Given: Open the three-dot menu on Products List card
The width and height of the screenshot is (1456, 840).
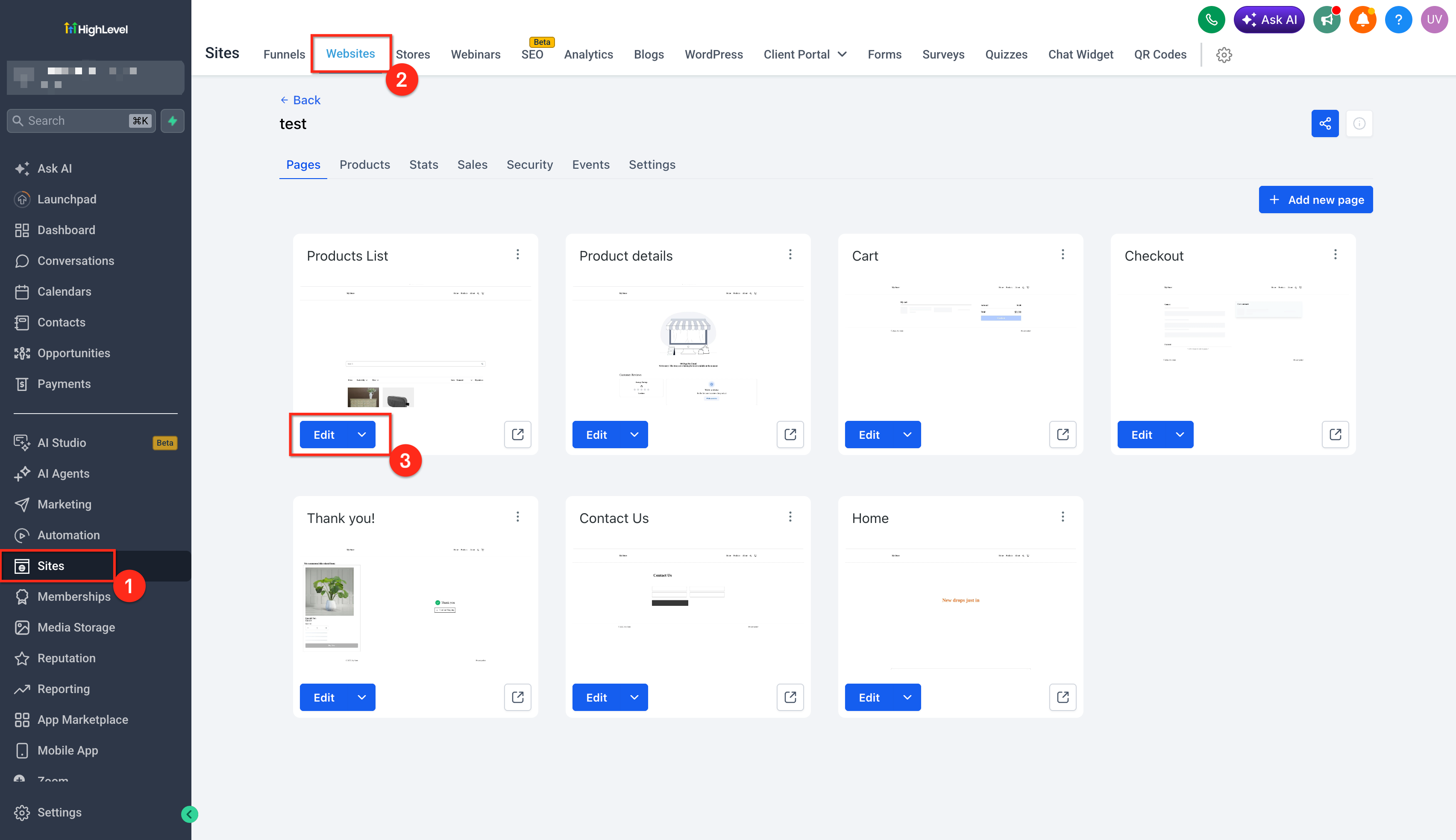Looking at the screenshot, I should [x=517, y=254].
